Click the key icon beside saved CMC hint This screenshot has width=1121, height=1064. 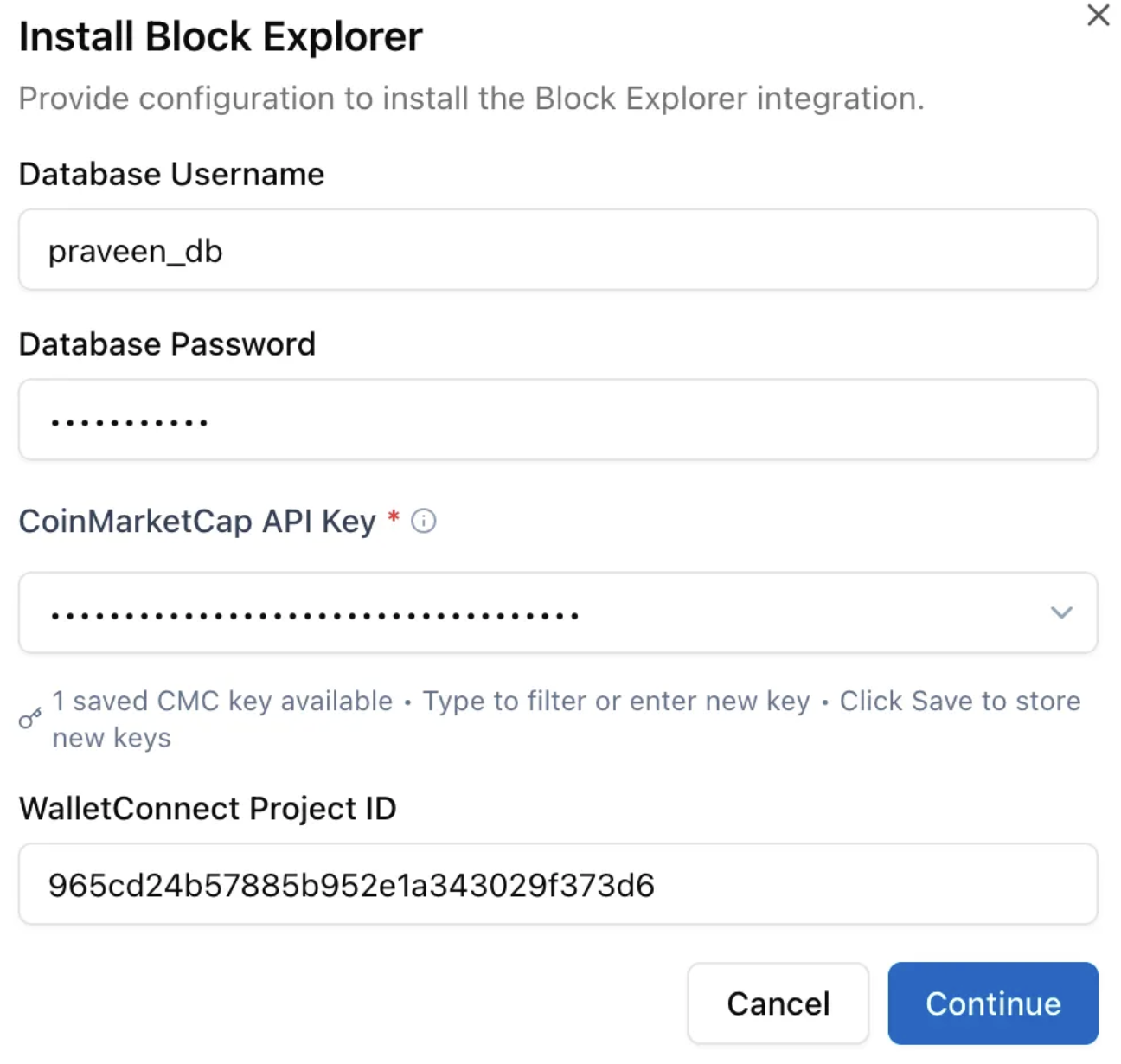(x=30, y=718)
